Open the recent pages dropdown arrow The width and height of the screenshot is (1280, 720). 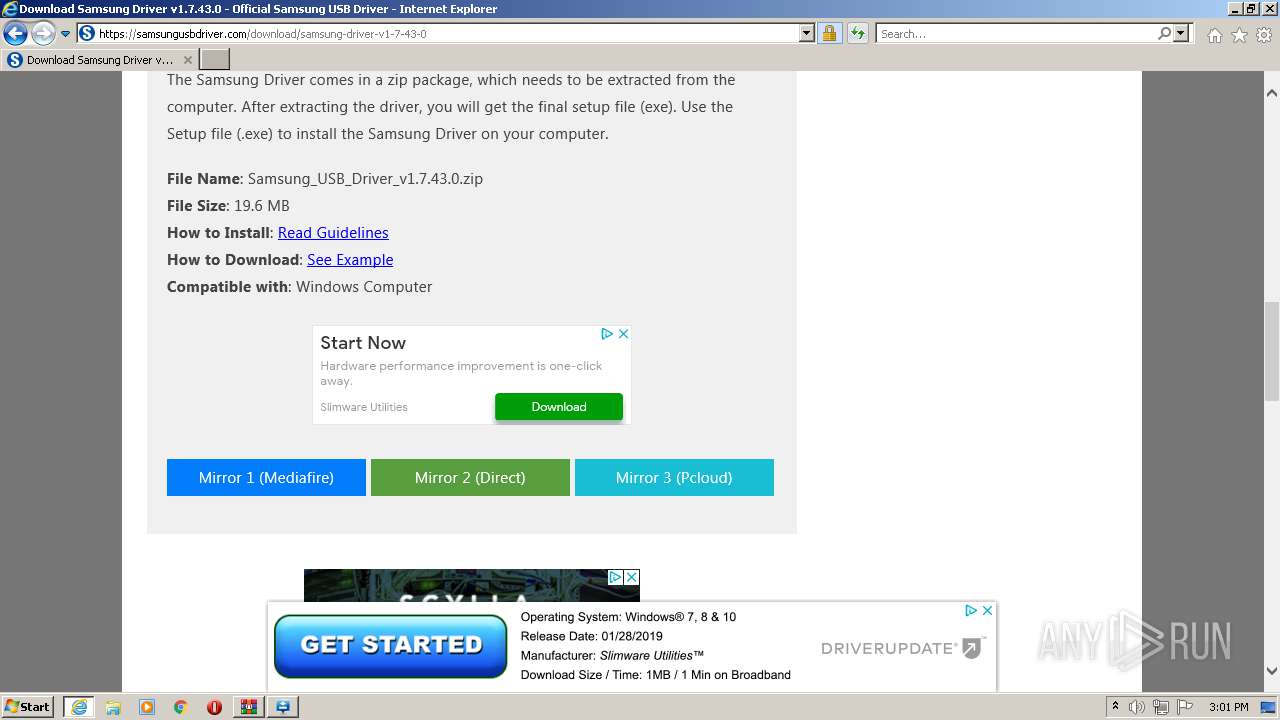click(66, 34)
